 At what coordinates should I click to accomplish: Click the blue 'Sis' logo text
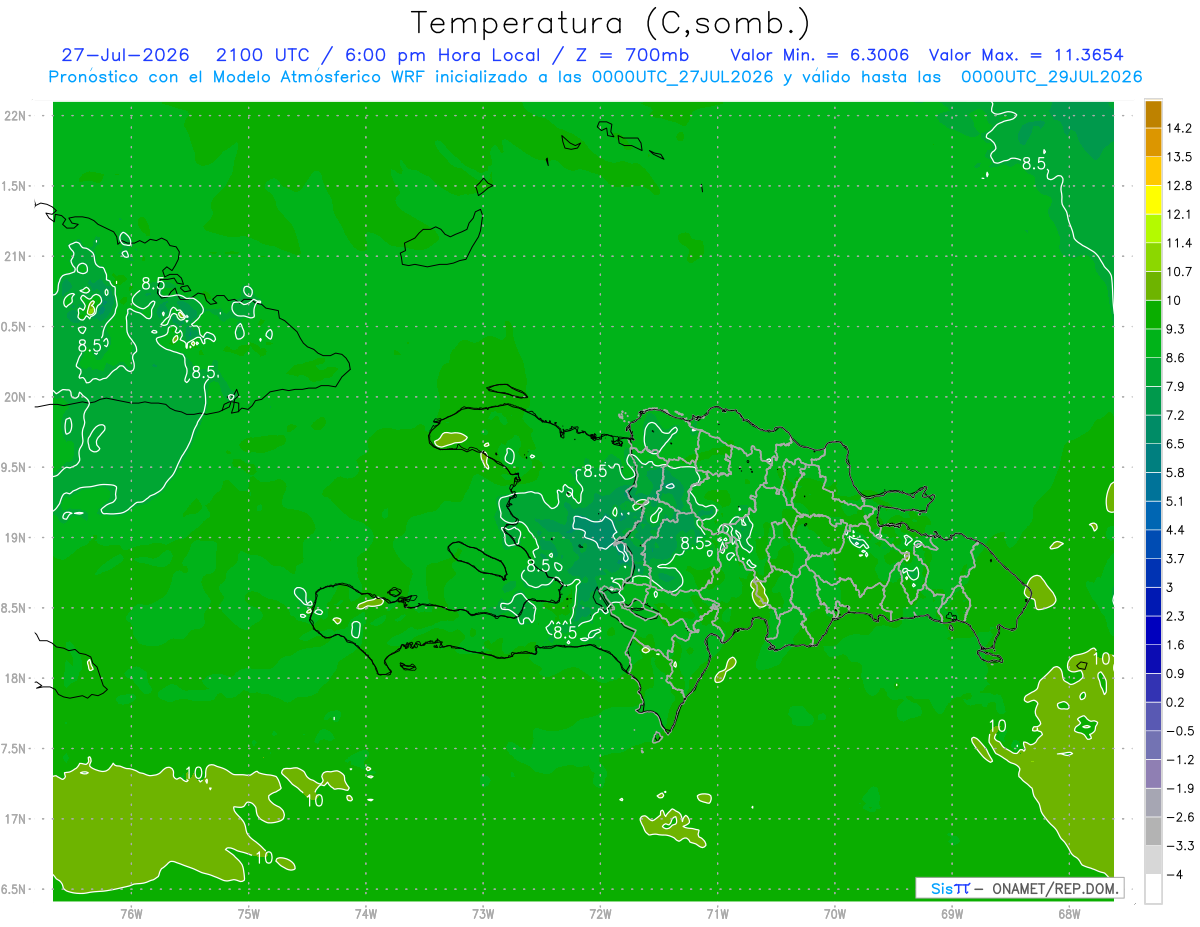940,888
